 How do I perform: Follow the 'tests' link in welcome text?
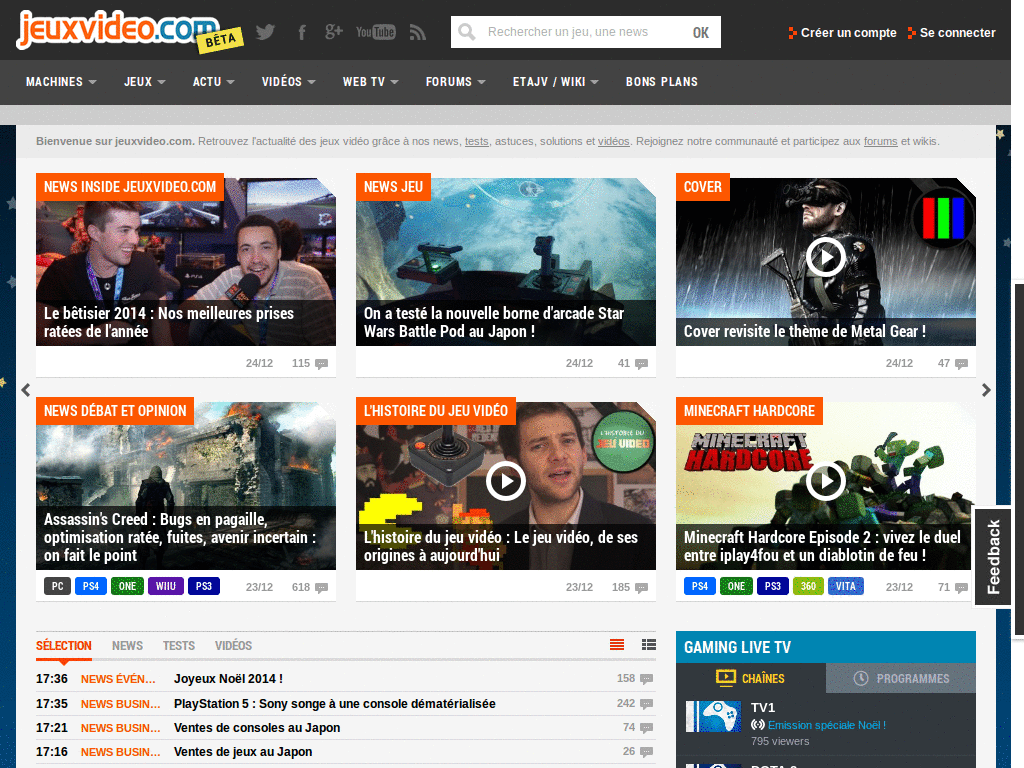click(477, 141)
